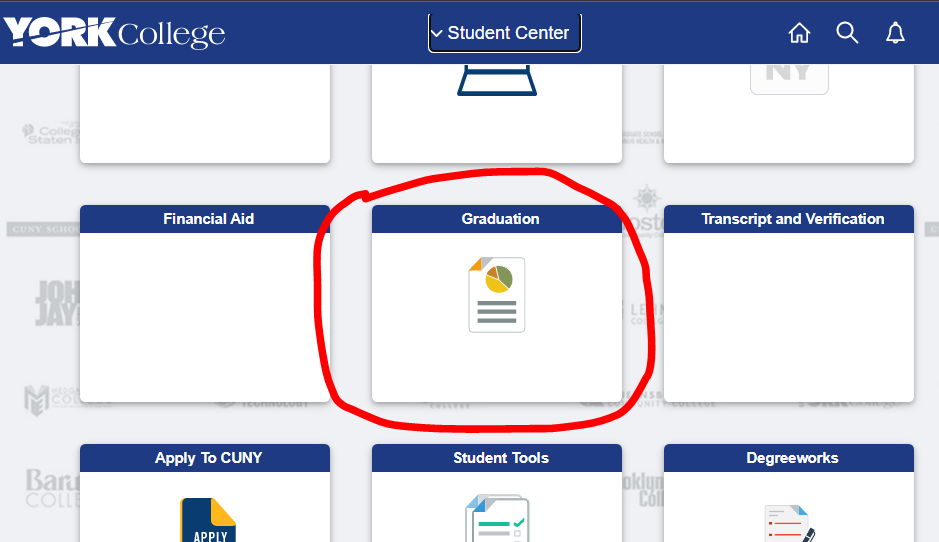Open the blank tile above Financial Aid
Viewport: 939px width, 542px height.
tap(205, 114)
